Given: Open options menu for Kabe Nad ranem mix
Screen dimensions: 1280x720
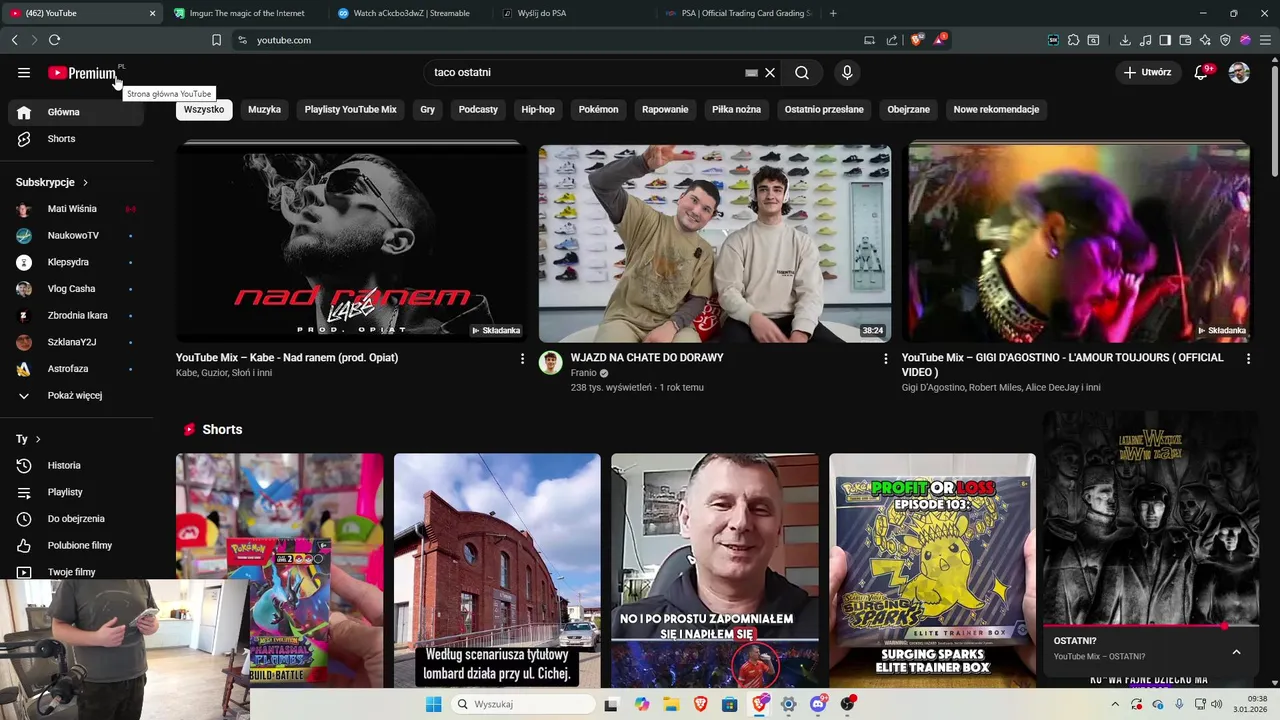Looking at the screenshot, I should click(522, 358).
